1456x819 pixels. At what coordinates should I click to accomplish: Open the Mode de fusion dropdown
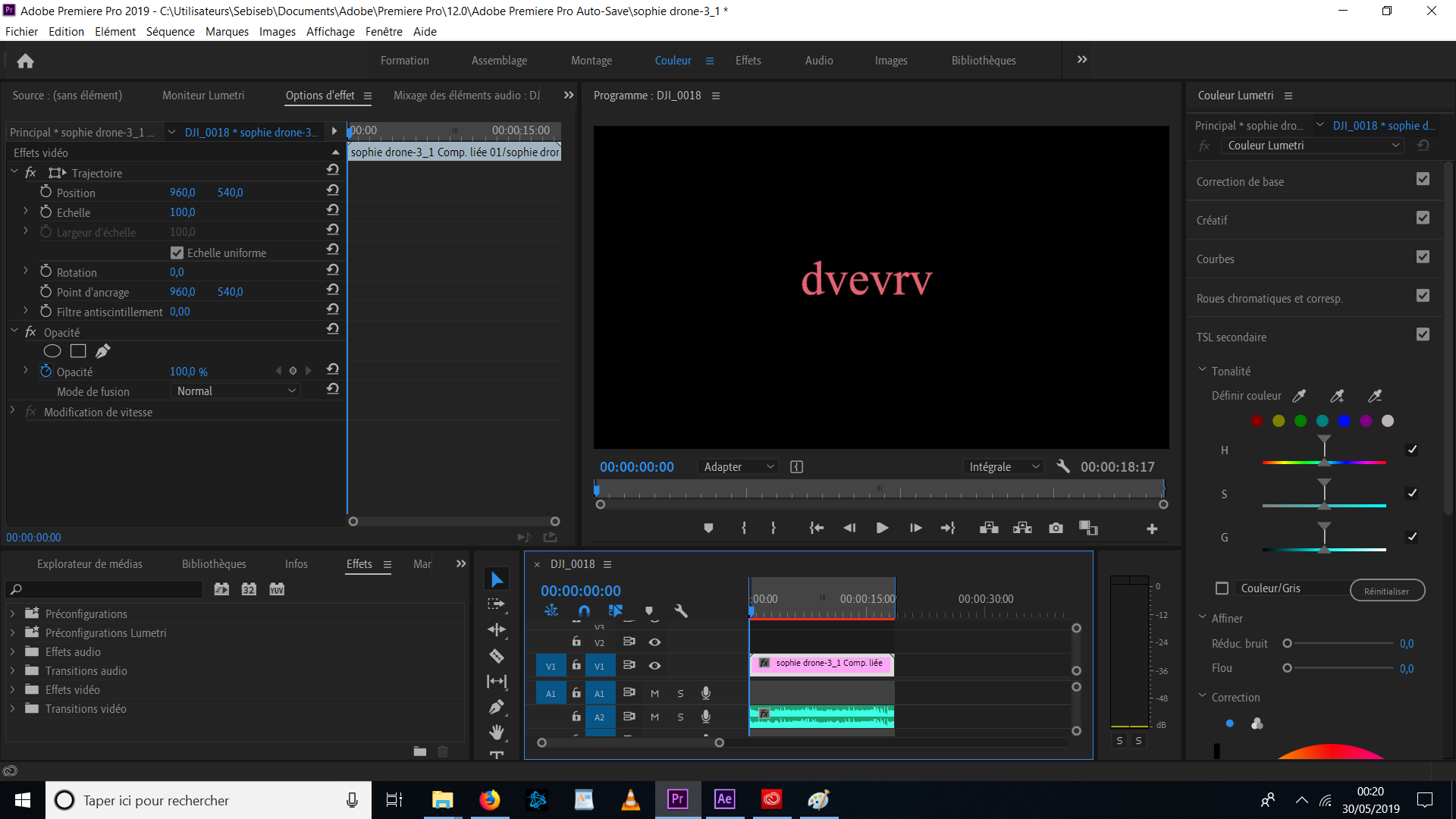[x=235, y=391]
